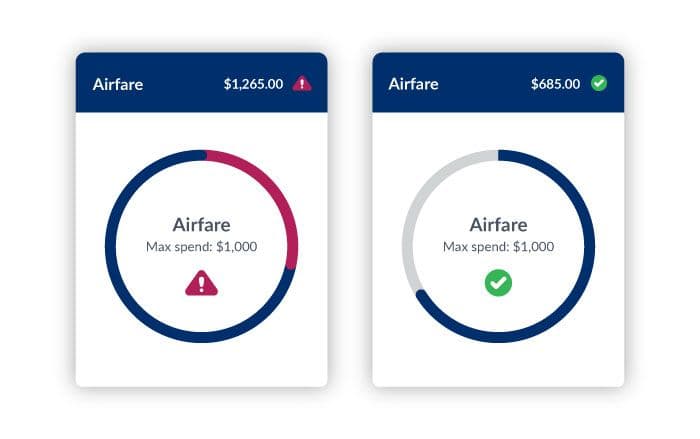Select the $1,265.00 amount in left card header

click(x=253, y=84)
